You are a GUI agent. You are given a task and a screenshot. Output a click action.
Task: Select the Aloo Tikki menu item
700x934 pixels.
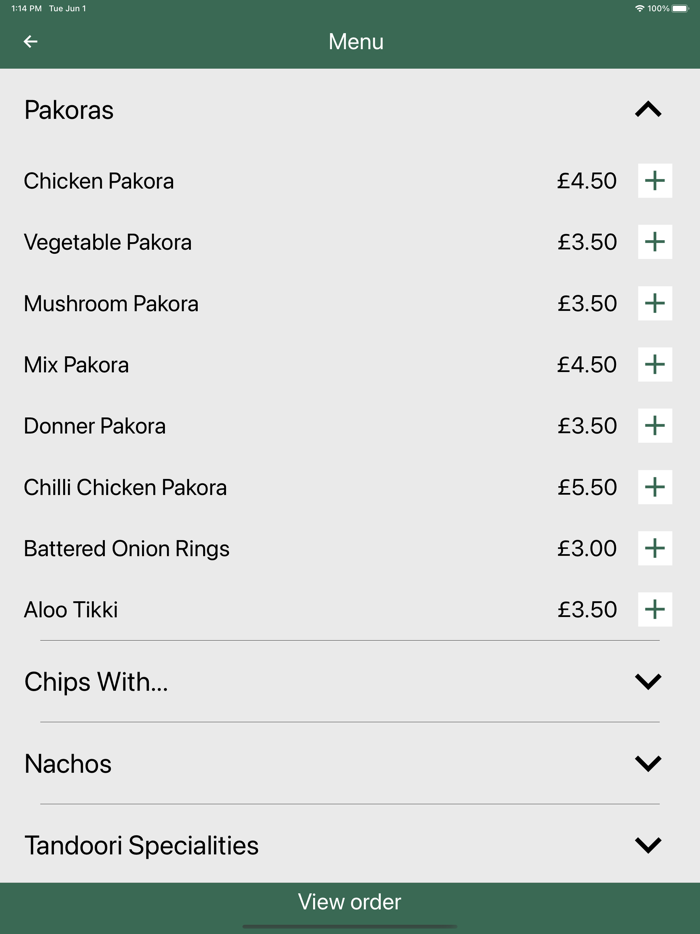pyautogui.click(x=70, y=609)
